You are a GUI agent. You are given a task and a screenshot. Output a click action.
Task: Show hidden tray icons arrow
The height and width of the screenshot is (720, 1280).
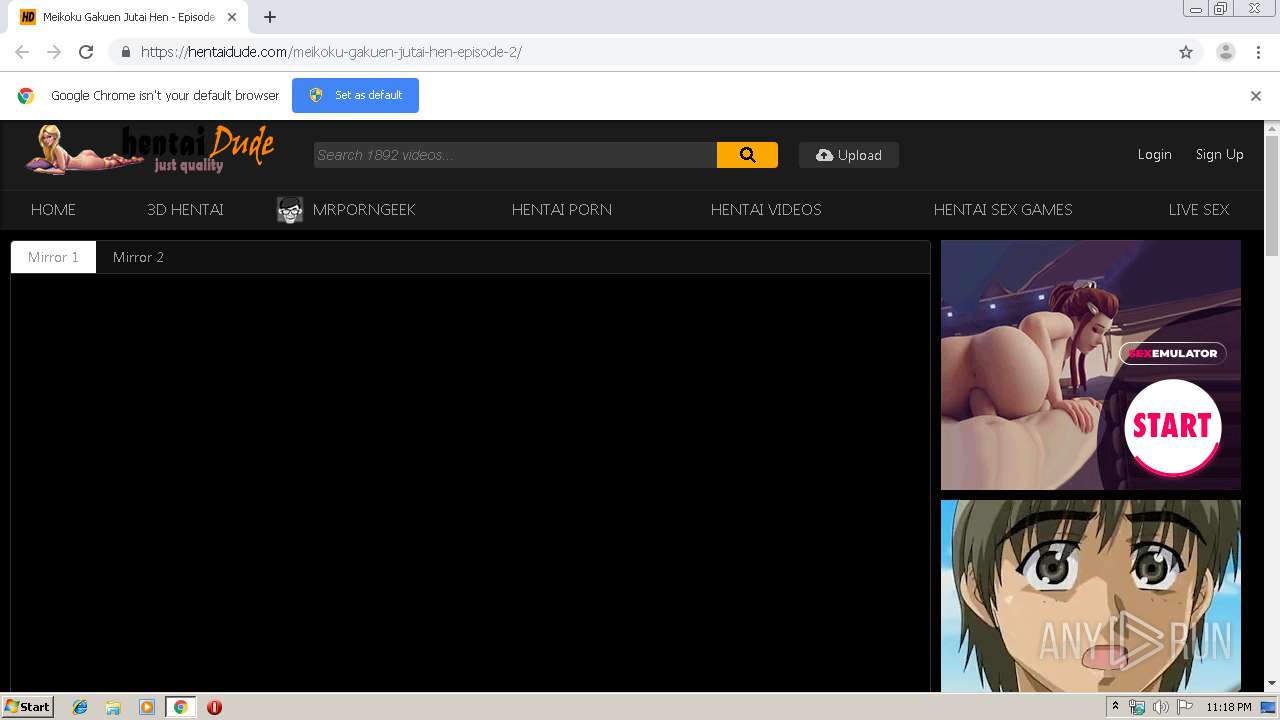click(x=1115, y=707)
